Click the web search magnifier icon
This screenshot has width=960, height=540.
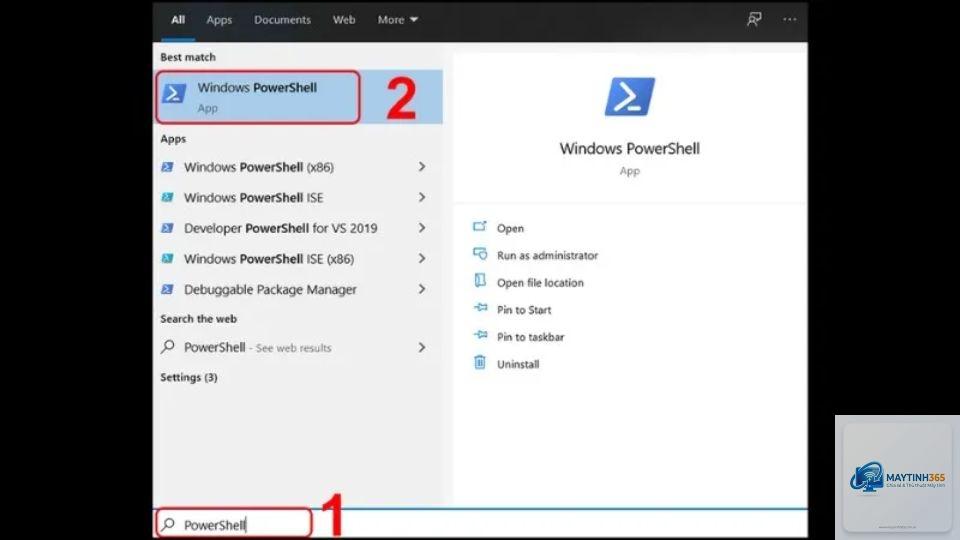[167, 347]
